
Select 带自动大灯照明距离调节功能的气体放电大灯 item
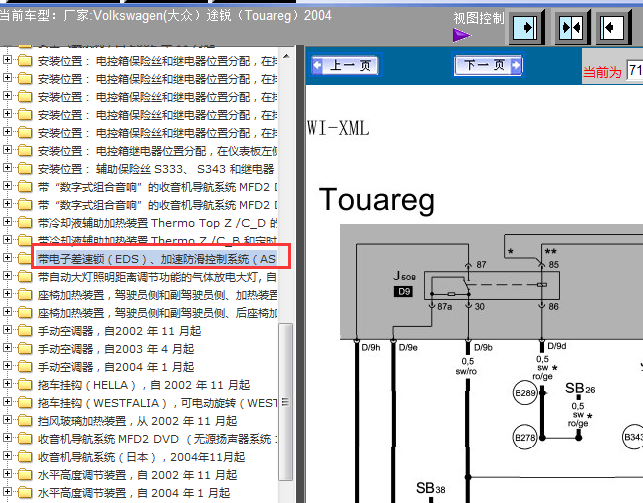(157, 277)
